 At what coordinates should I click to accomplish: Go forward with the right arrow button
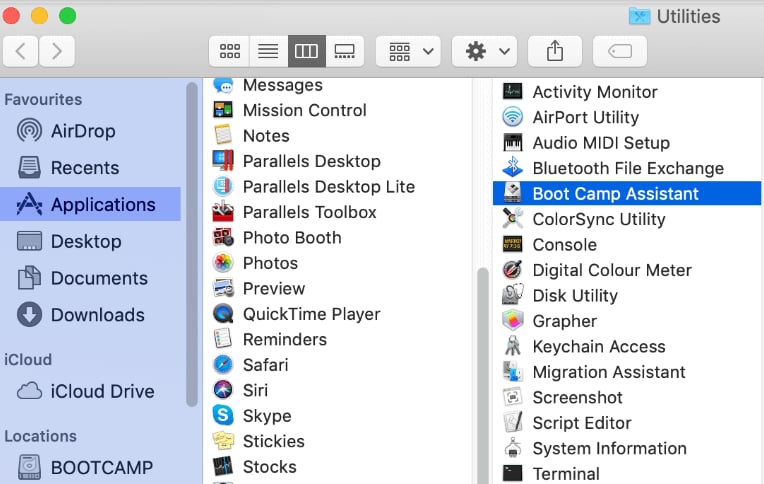point(57,51)
